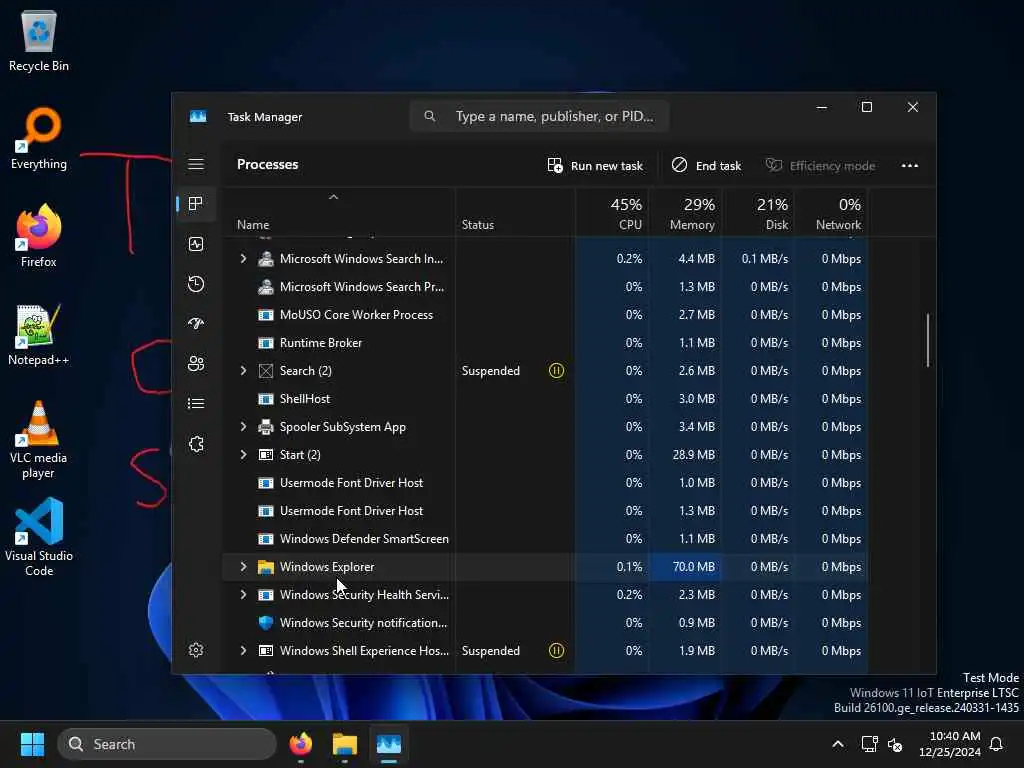Click the Run new task button

(595, 166)
